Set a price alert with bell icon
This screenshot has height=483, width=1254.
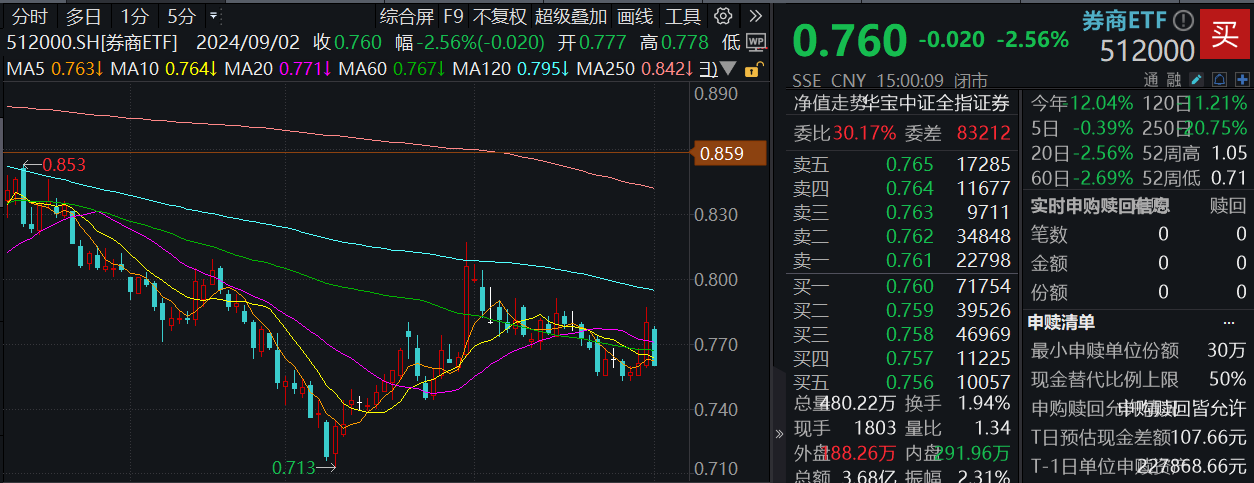click(x=1217, y=80)
